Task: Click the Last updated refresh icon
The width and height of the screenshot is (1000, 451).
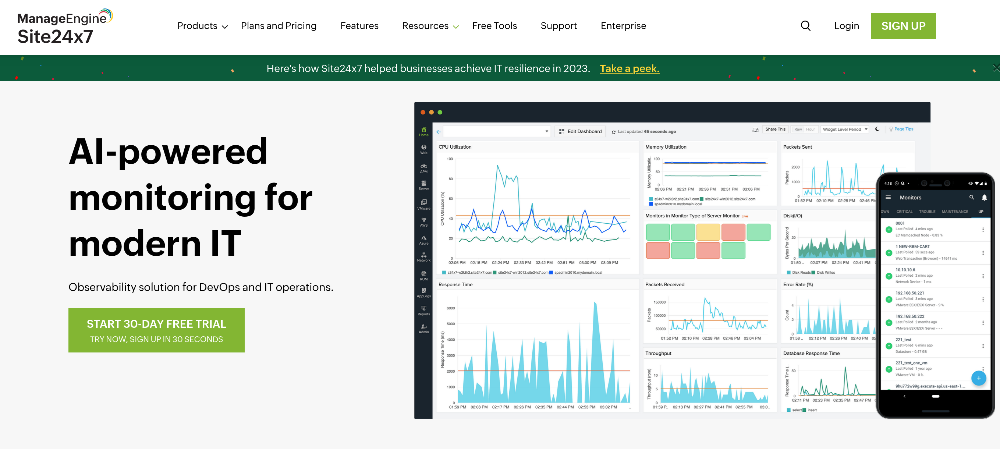Action: 614,131
